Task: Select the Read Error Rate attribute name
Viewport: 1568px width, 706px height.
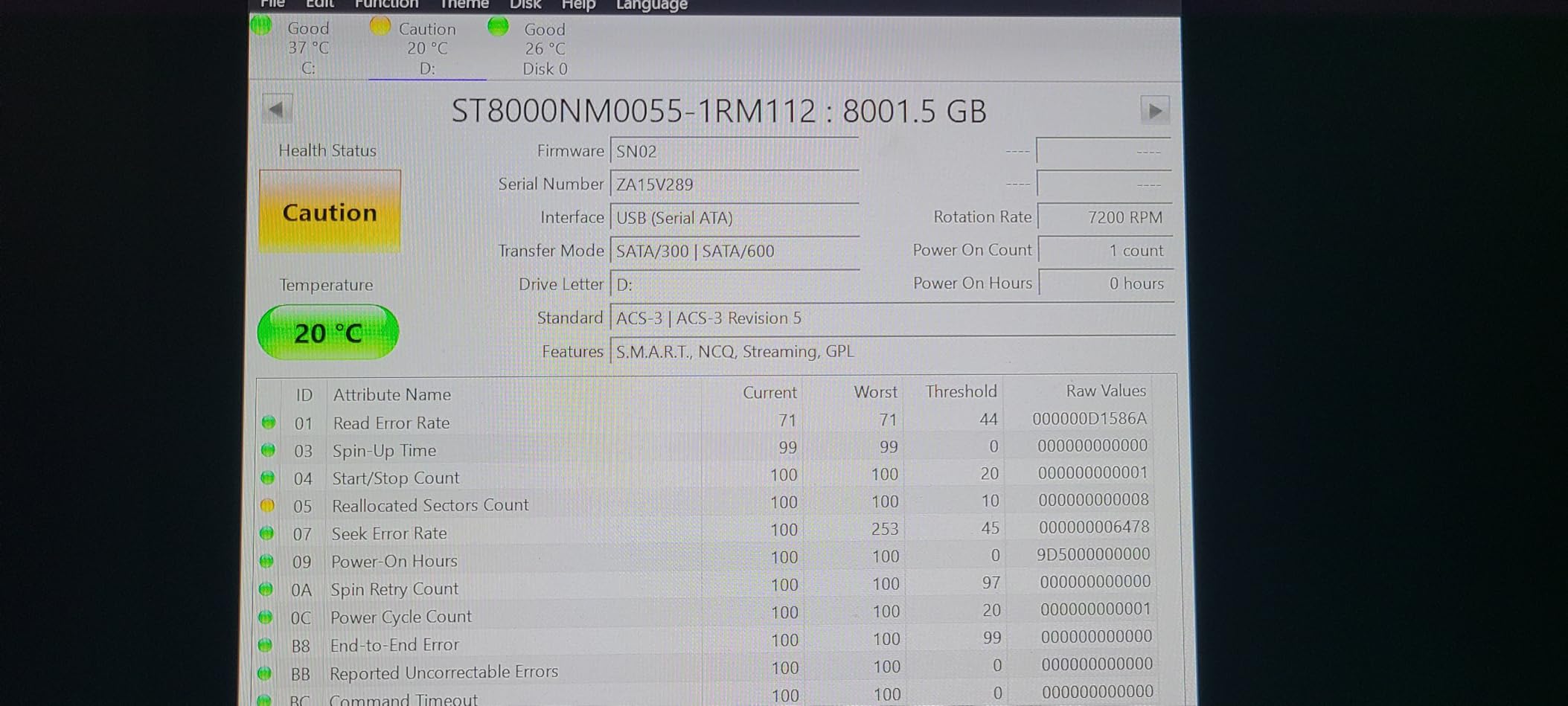Action: tap(391, 423)
